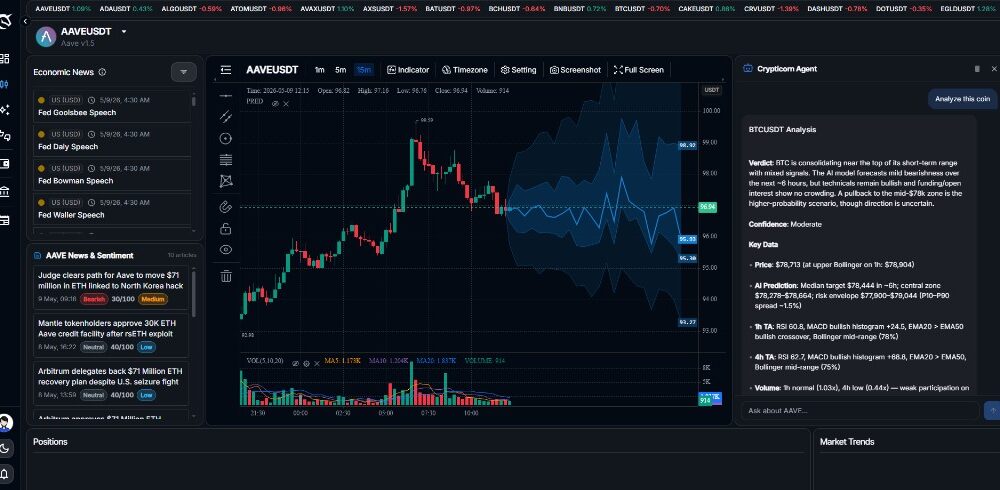1000x490 pixels.
Task: Click the Crypticom logo at top left
Action: coord(5,22)
